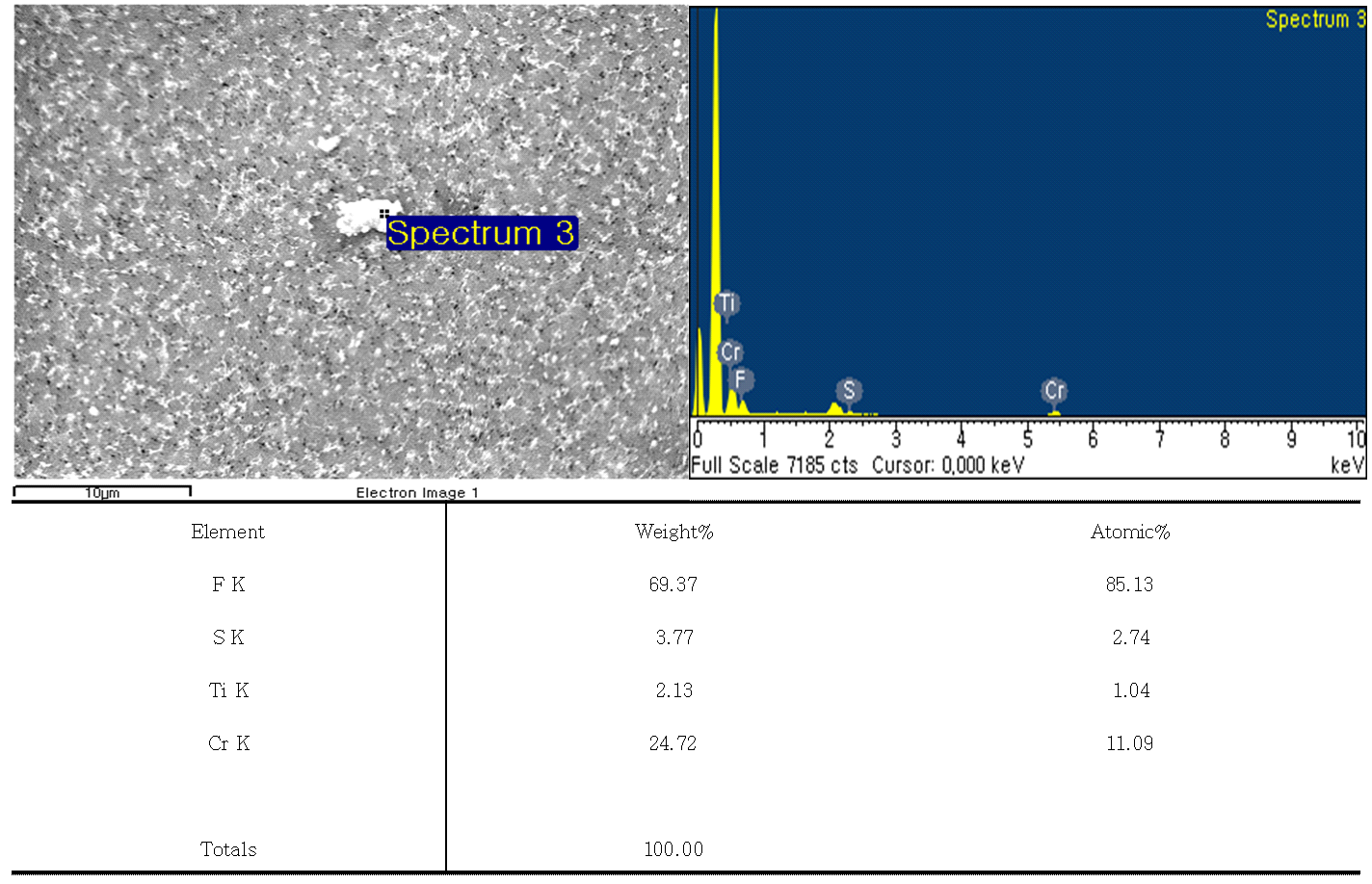Screen dimensions: 1372x884
Task: Click the Ti peak label in the spectrum
Action: tap(726, 303)
